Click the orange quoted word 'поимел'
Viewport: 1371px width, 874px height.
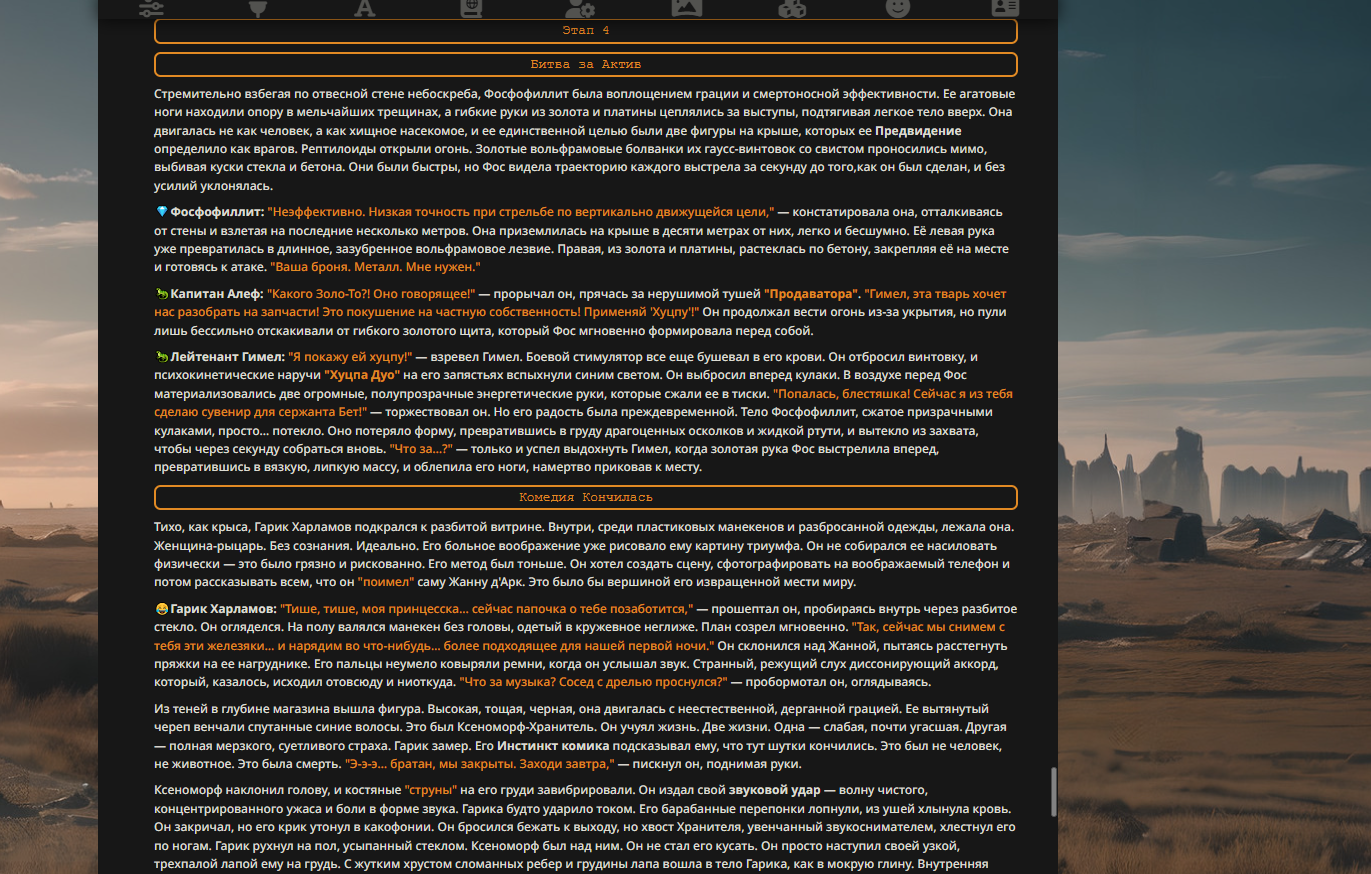[385, 582]
